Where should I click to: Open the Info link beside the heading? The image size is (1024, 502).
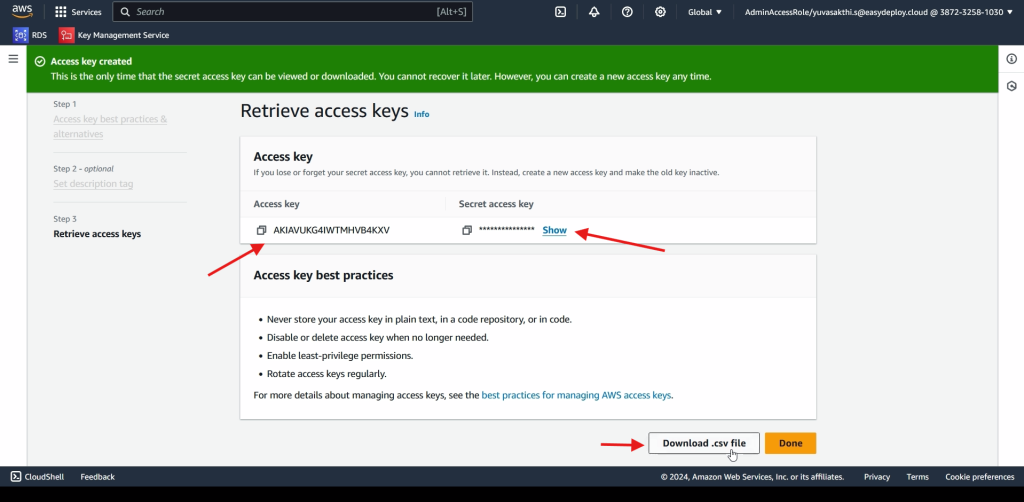click(421, 114)
